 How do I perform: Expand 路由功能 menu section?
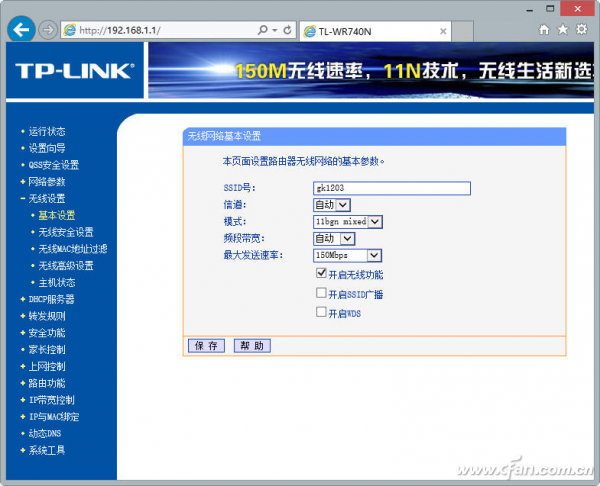47,383
